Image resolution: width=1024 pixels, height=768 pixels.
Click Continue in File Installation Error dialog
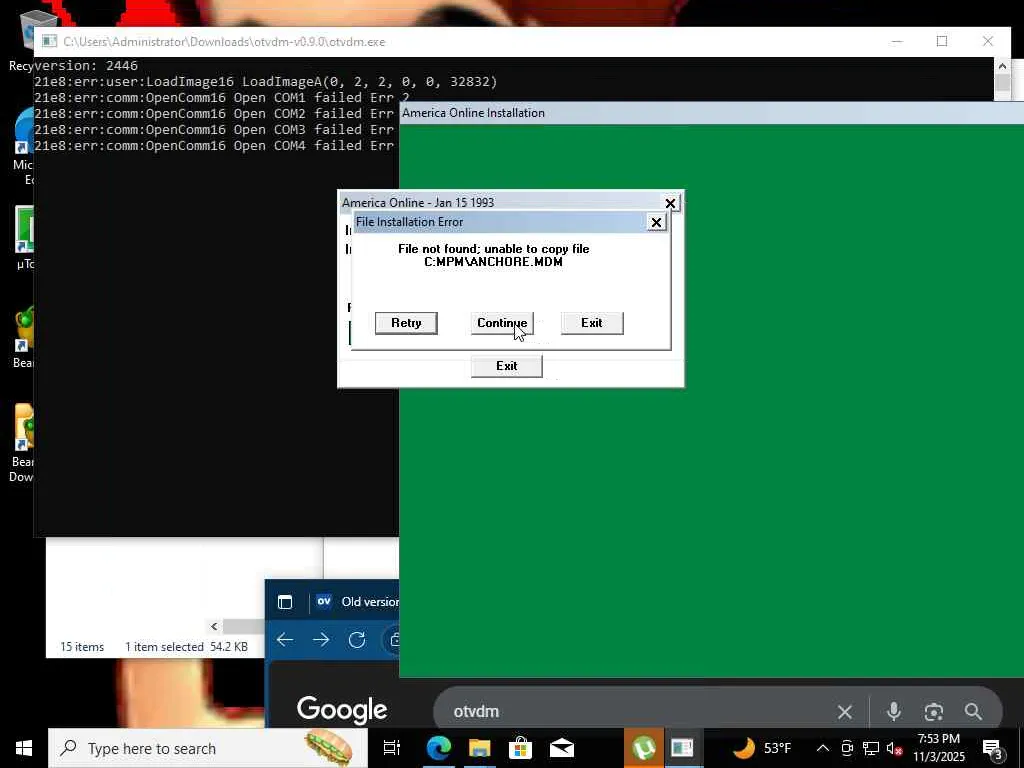coord(502,323)
